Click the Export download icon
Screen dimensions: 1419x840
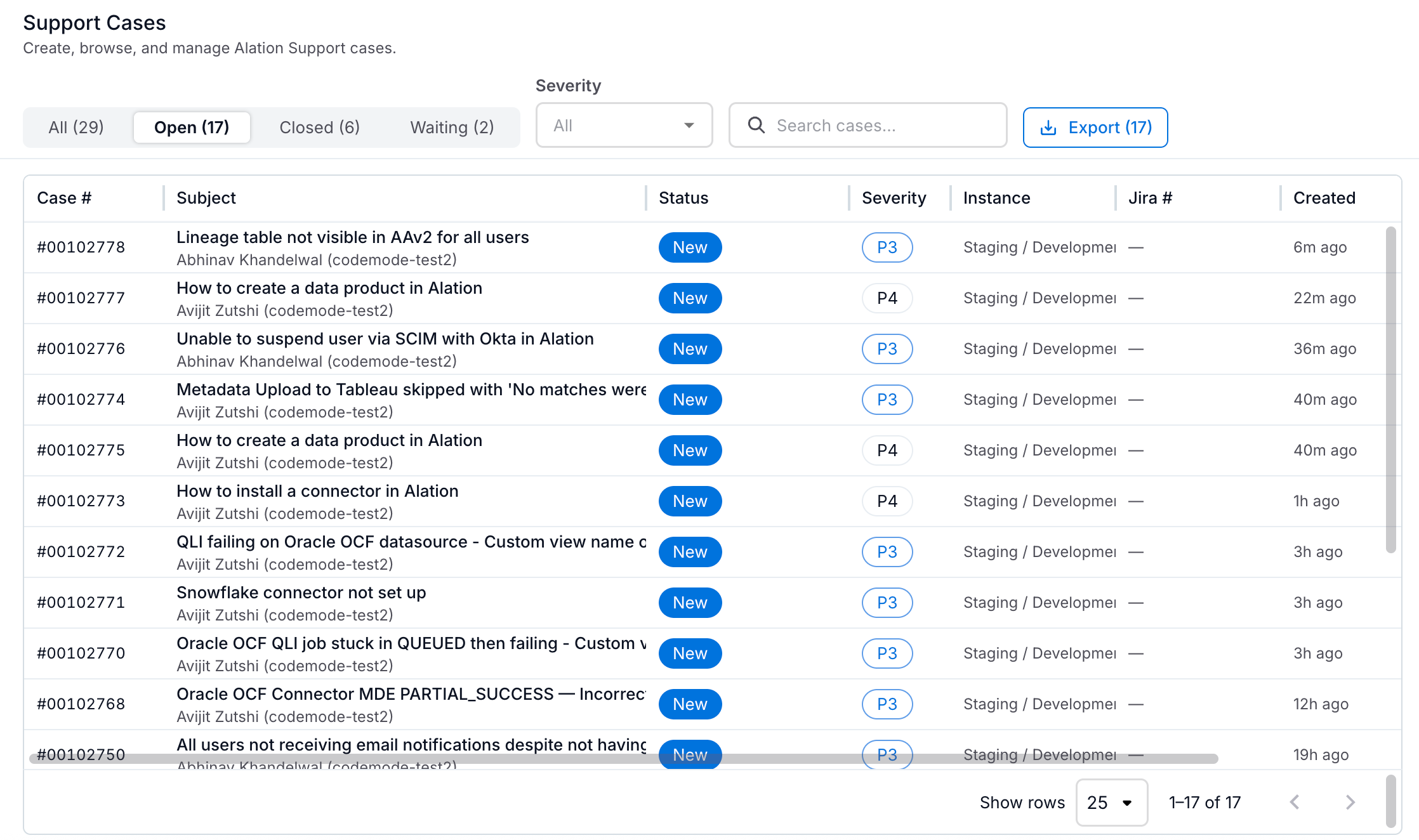[1048, 128]
